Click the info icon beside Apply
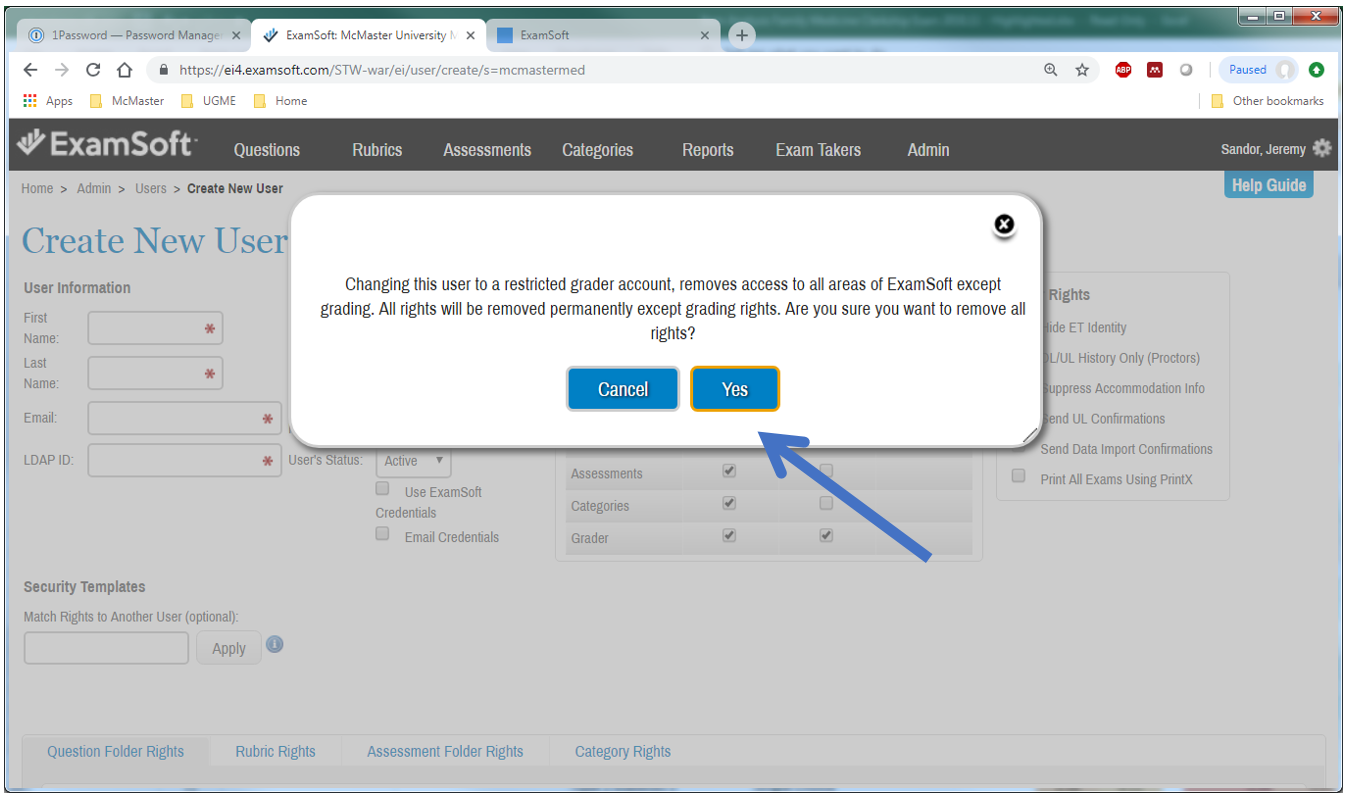This screenshot has width=1350, height=800. (275, 644)
